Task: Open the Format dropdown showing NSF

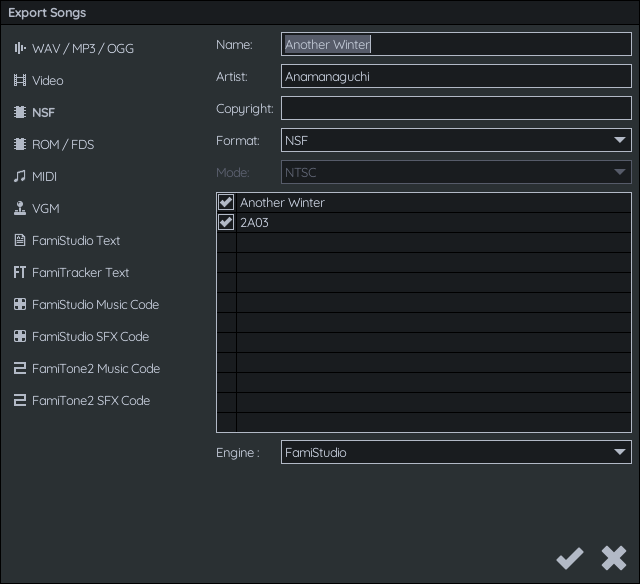Action: (456, 140)
